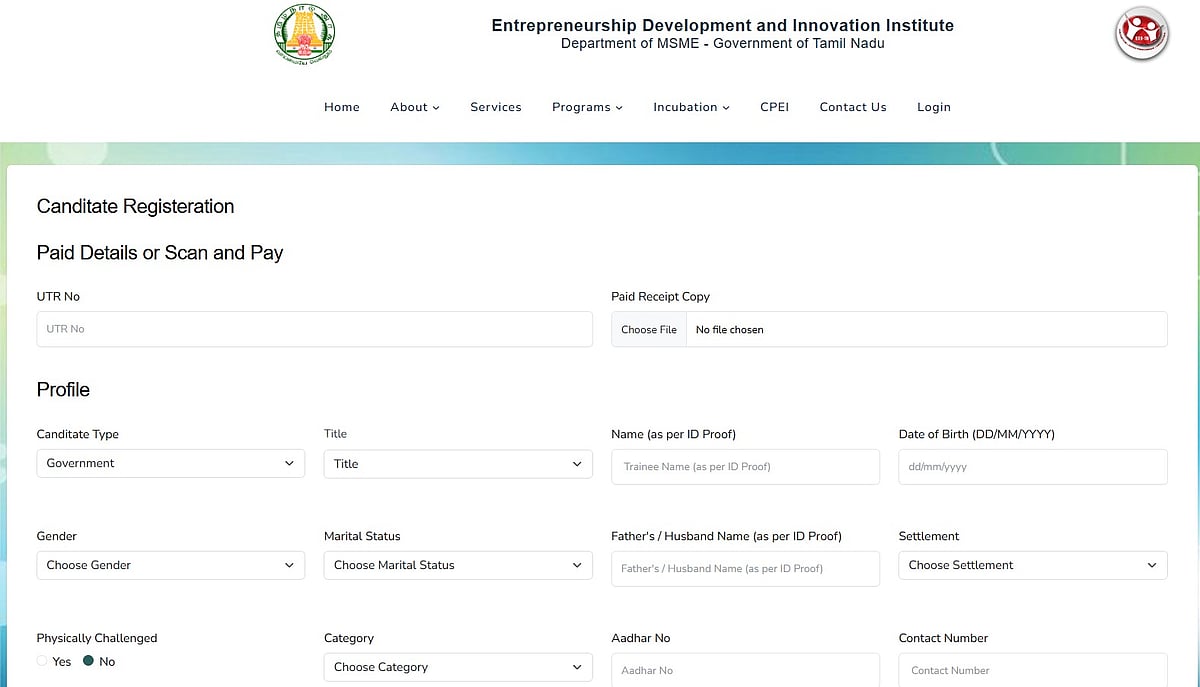
Task: Open the Login page link
Action: click(x=933, y=107)
